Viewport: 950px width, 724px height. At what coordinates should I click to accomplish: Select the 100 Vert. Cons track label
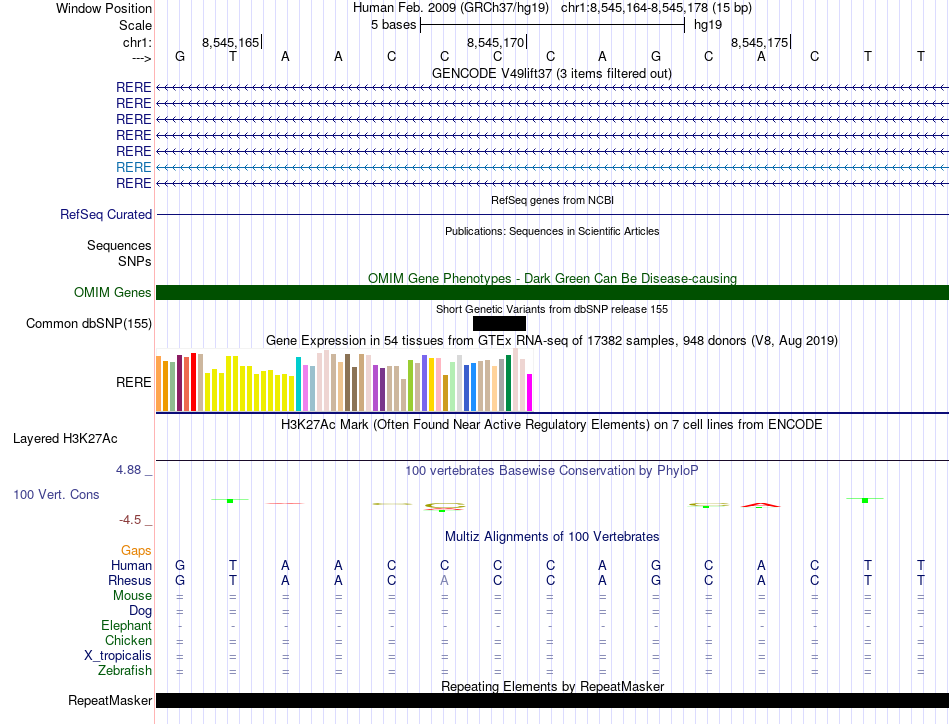[x=56, y=494]
